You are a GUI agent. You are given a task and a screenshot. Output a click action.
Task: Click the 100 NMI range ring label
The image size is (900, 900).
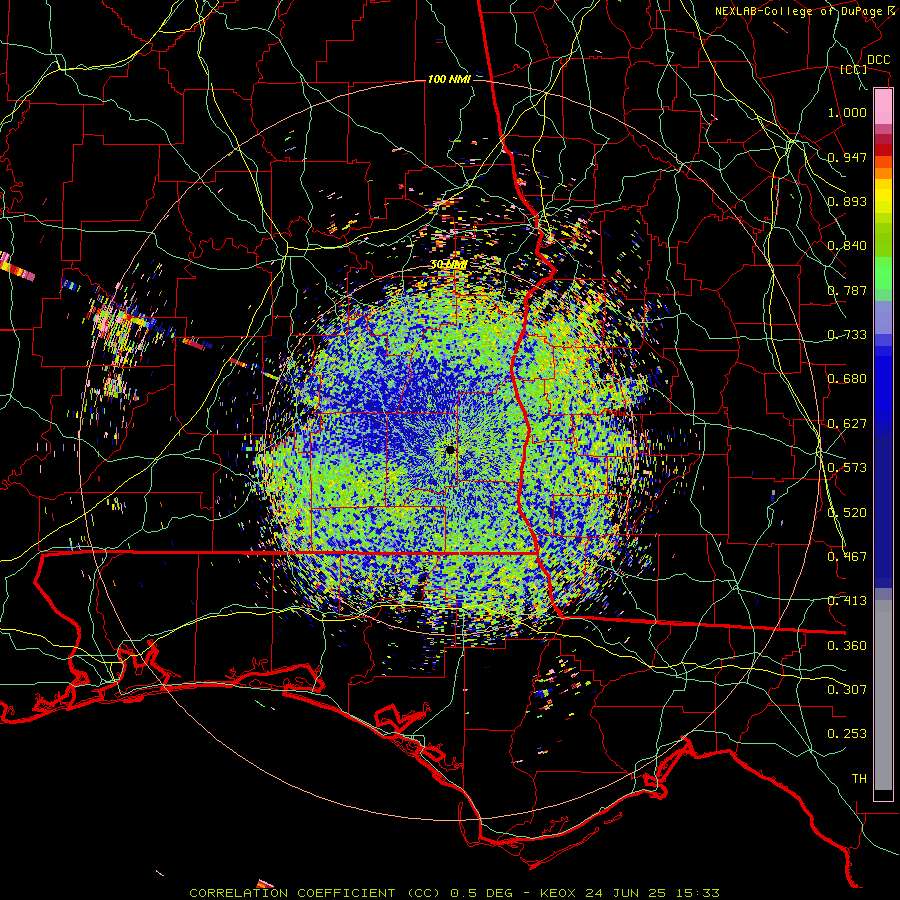pos(449,79)
